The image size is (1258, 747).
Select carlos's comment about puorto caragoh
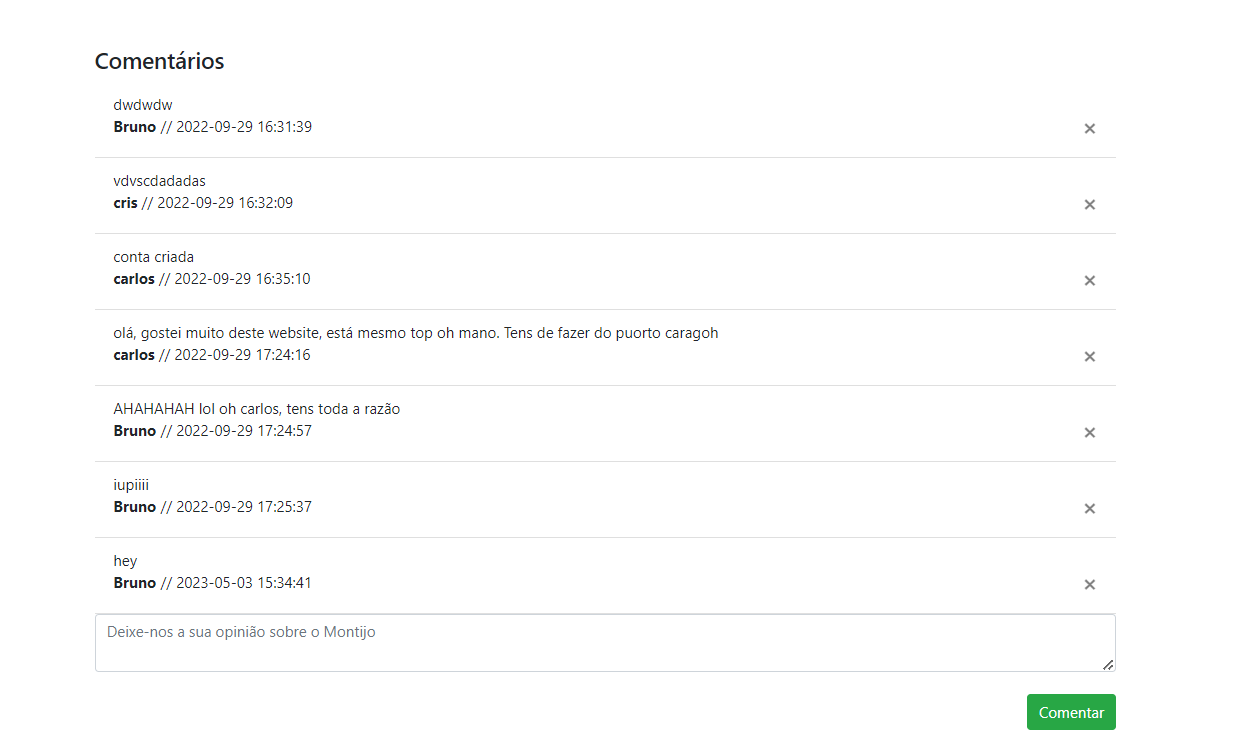[x=416, y=332]
